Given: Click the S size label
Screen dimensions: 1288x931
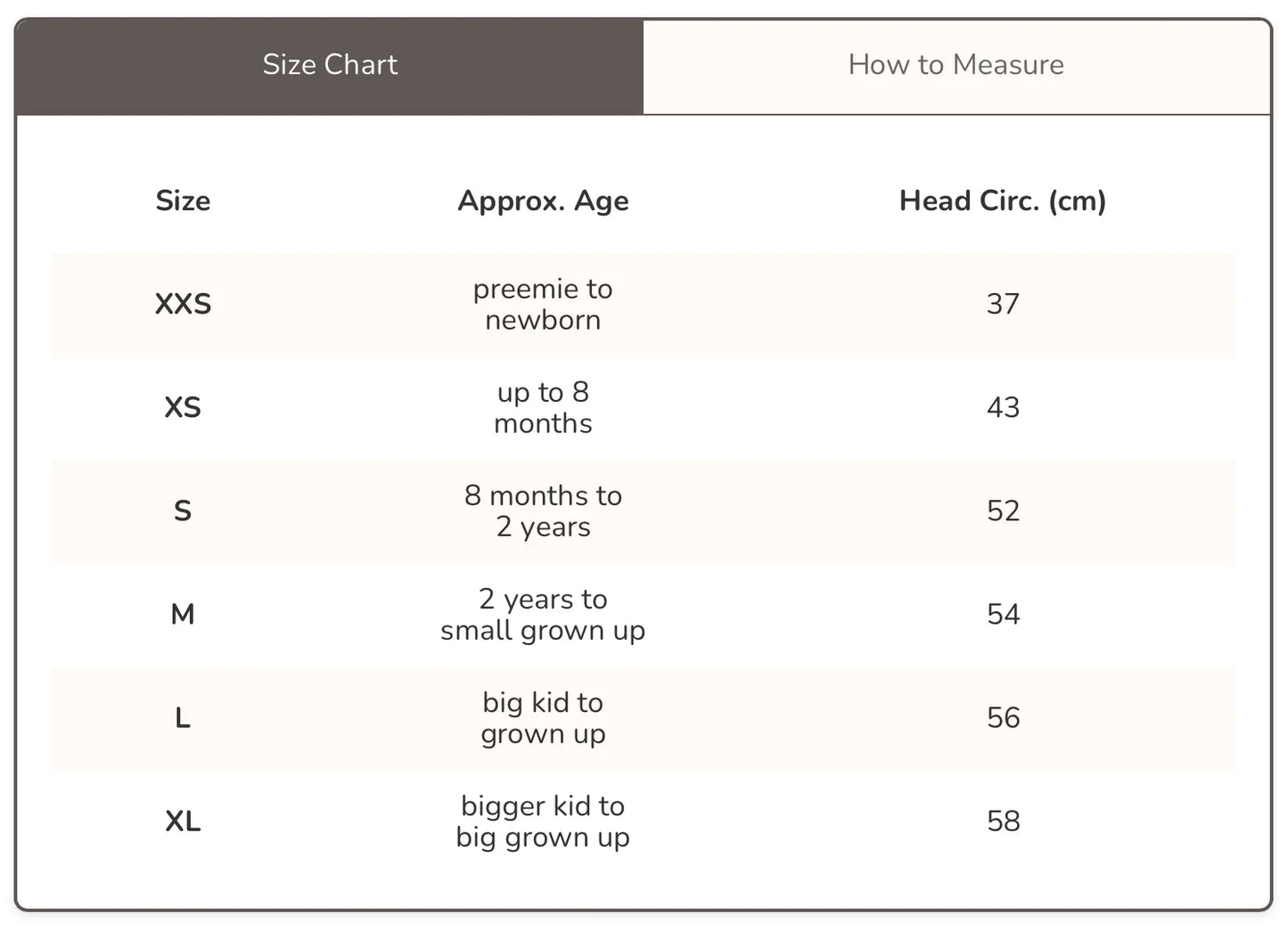Looking at the screenshot, I should [183, 510].
